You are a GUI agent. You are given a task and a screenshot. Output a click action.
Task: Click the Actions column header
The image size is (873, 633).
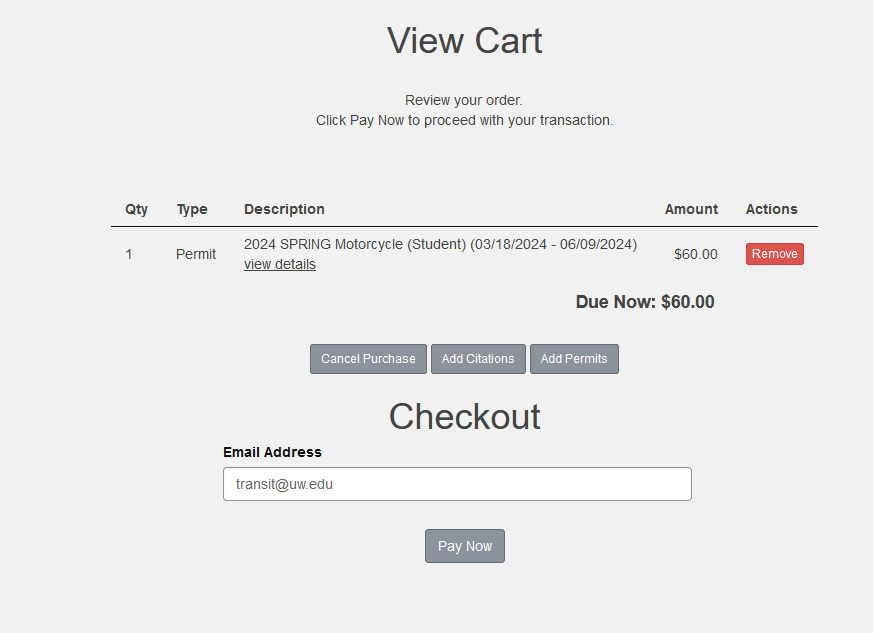coord(771,209)
